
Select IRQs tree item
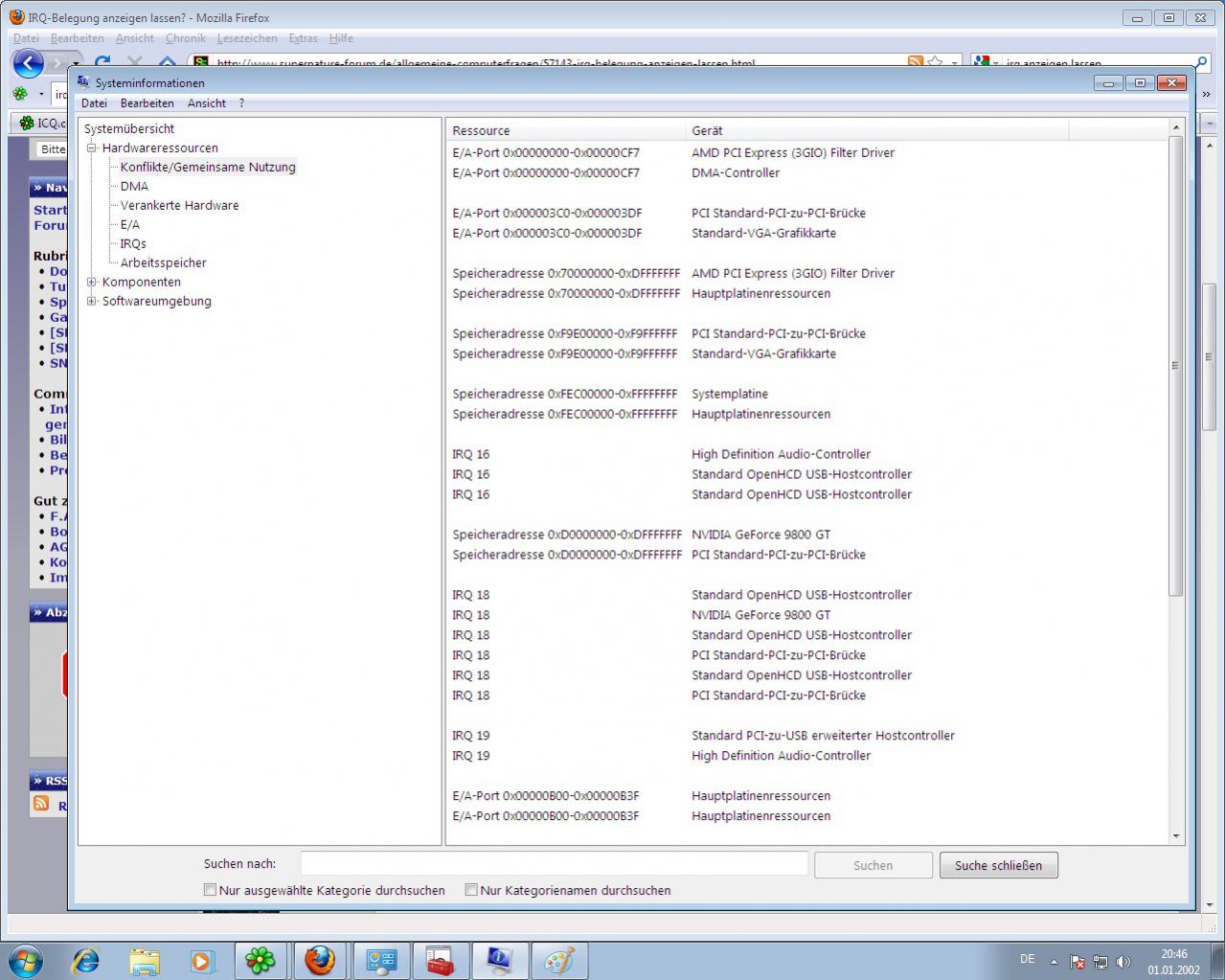point(133,243)
